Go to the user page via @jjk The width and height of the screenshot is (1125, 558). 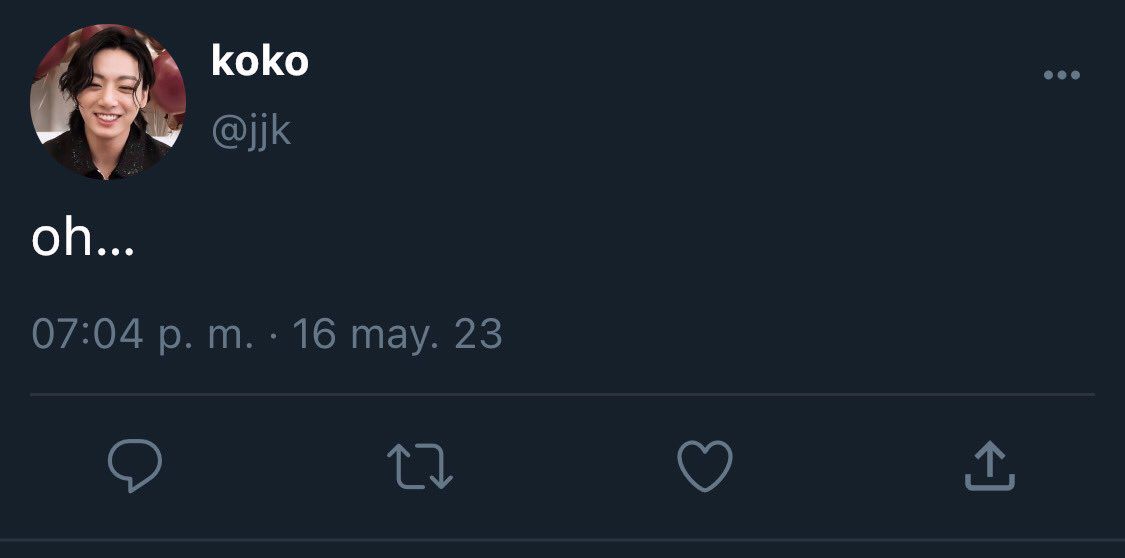251,132
